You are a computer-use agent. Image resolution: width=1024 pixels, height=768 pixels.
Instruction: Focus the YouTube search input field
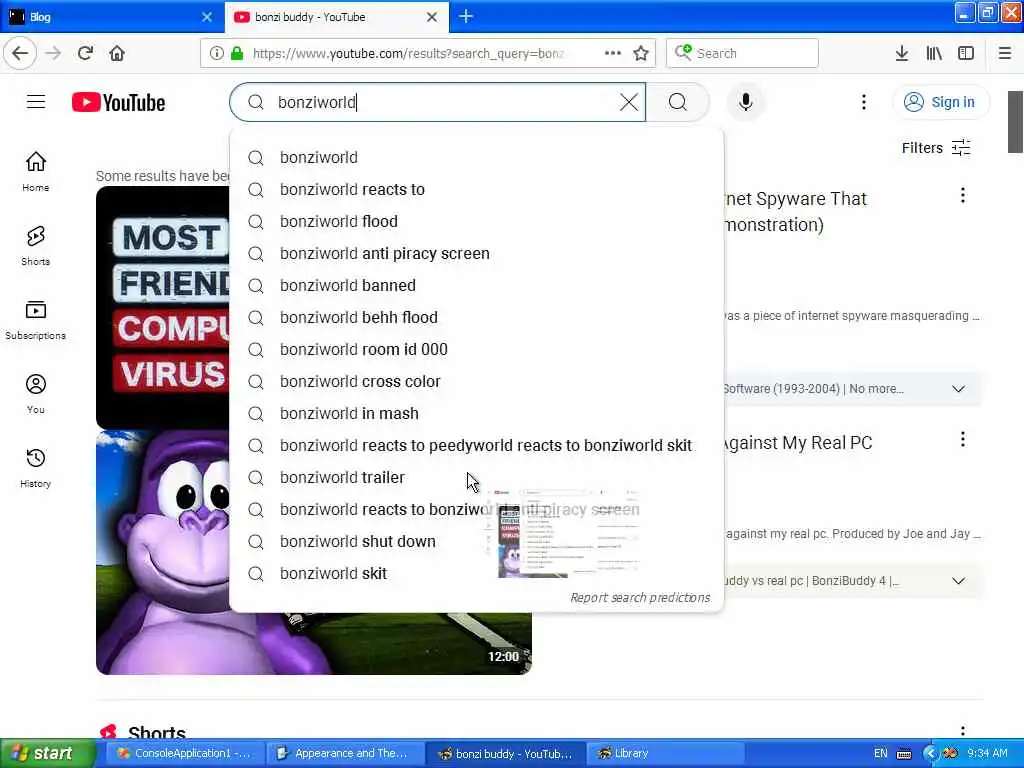click(x=438, y=102)
